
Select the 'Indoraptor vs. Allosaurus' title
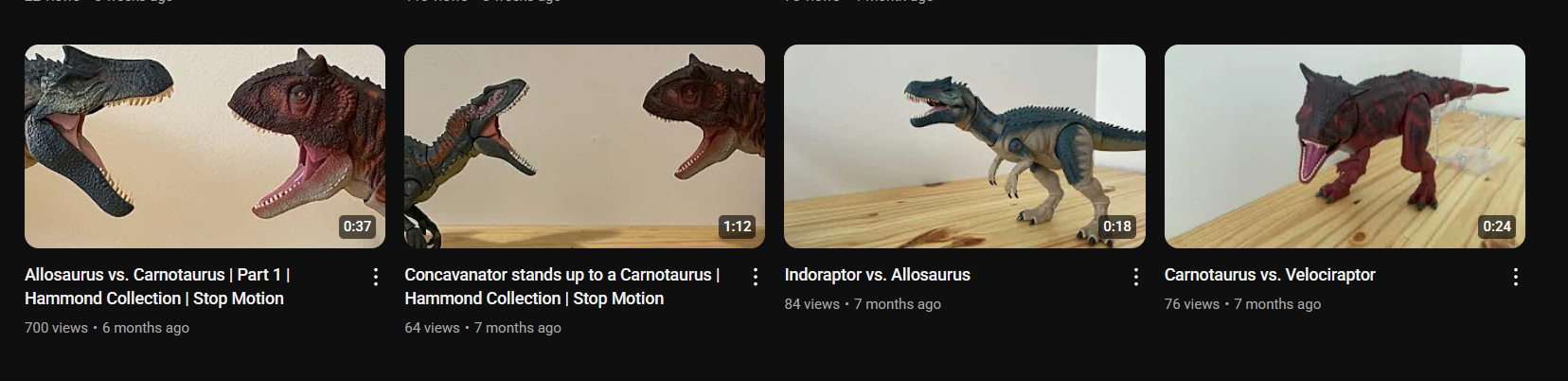877,275
